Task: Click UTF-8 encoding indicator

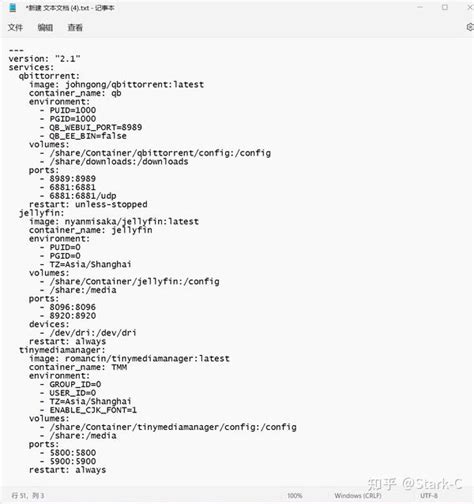Action: point(429,496)
